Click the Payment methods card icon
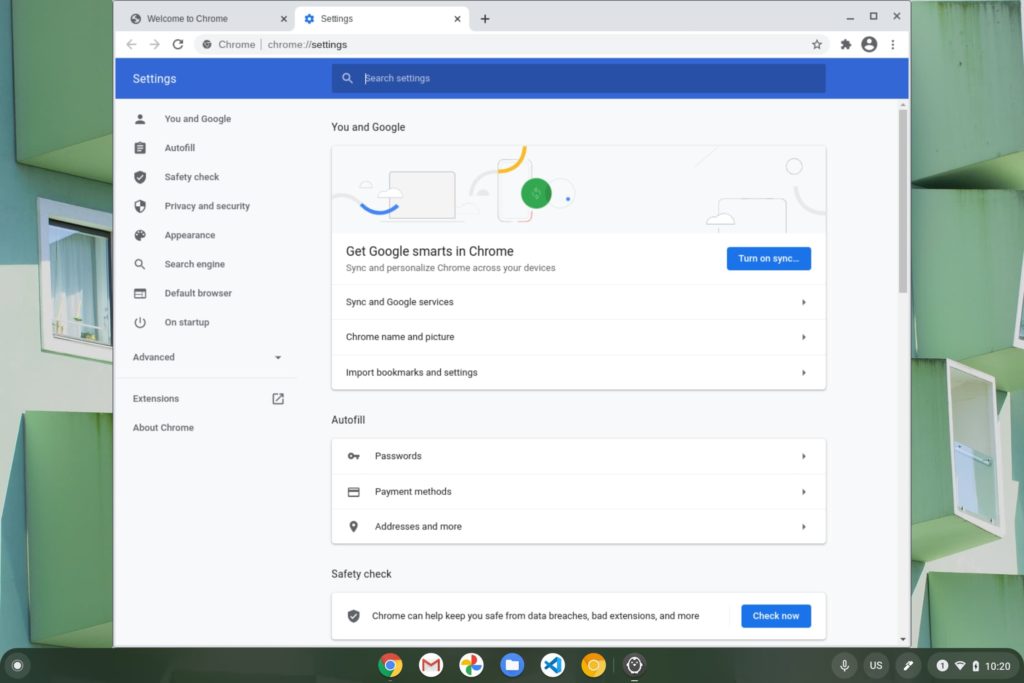Screen dimensions: 1024x683 tap(353, 492)
